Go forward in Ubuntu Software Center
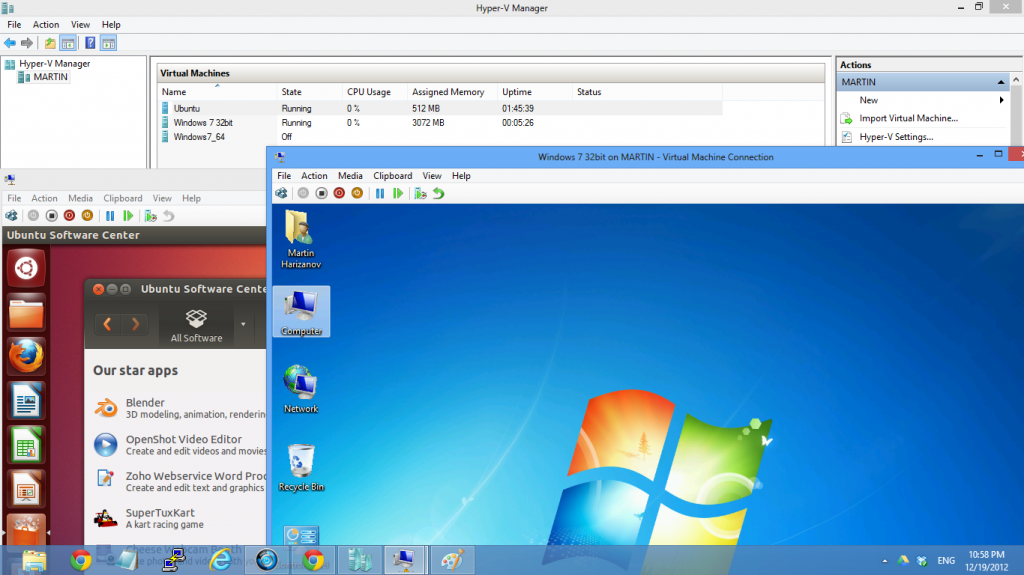 click(135, 324)
